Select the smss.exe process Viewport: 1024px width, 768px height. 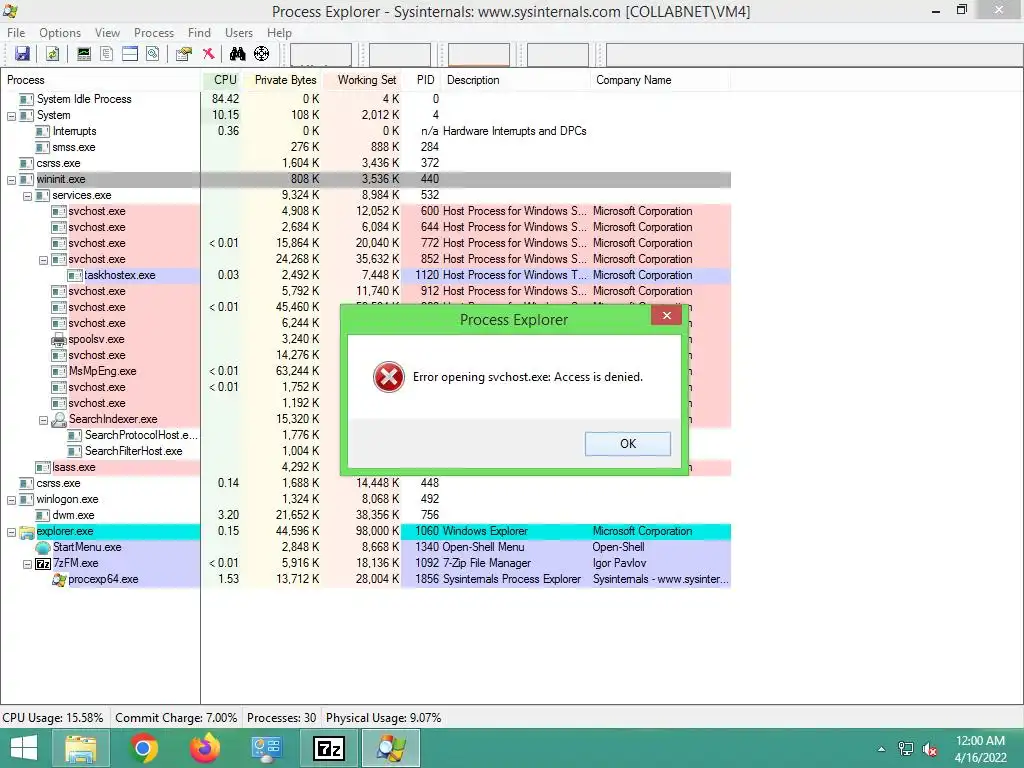74,147
